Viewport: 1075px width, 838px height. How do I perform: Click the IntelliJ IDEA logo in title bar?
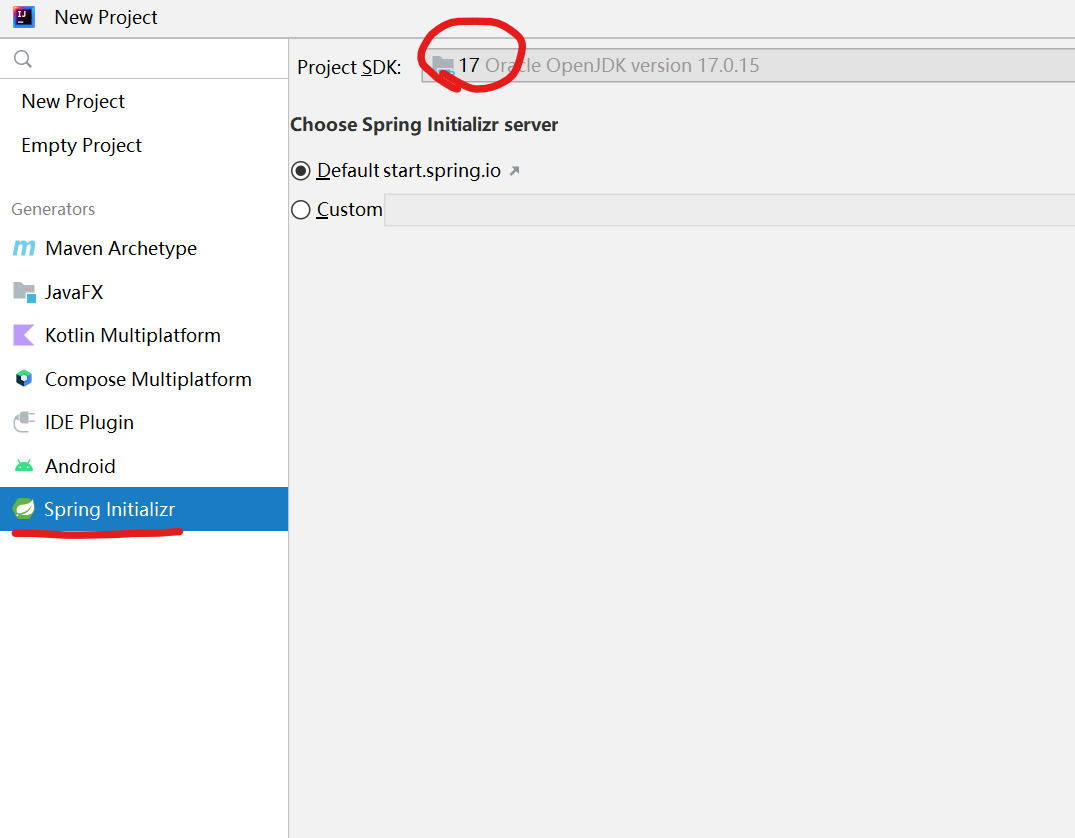point(24,16)
